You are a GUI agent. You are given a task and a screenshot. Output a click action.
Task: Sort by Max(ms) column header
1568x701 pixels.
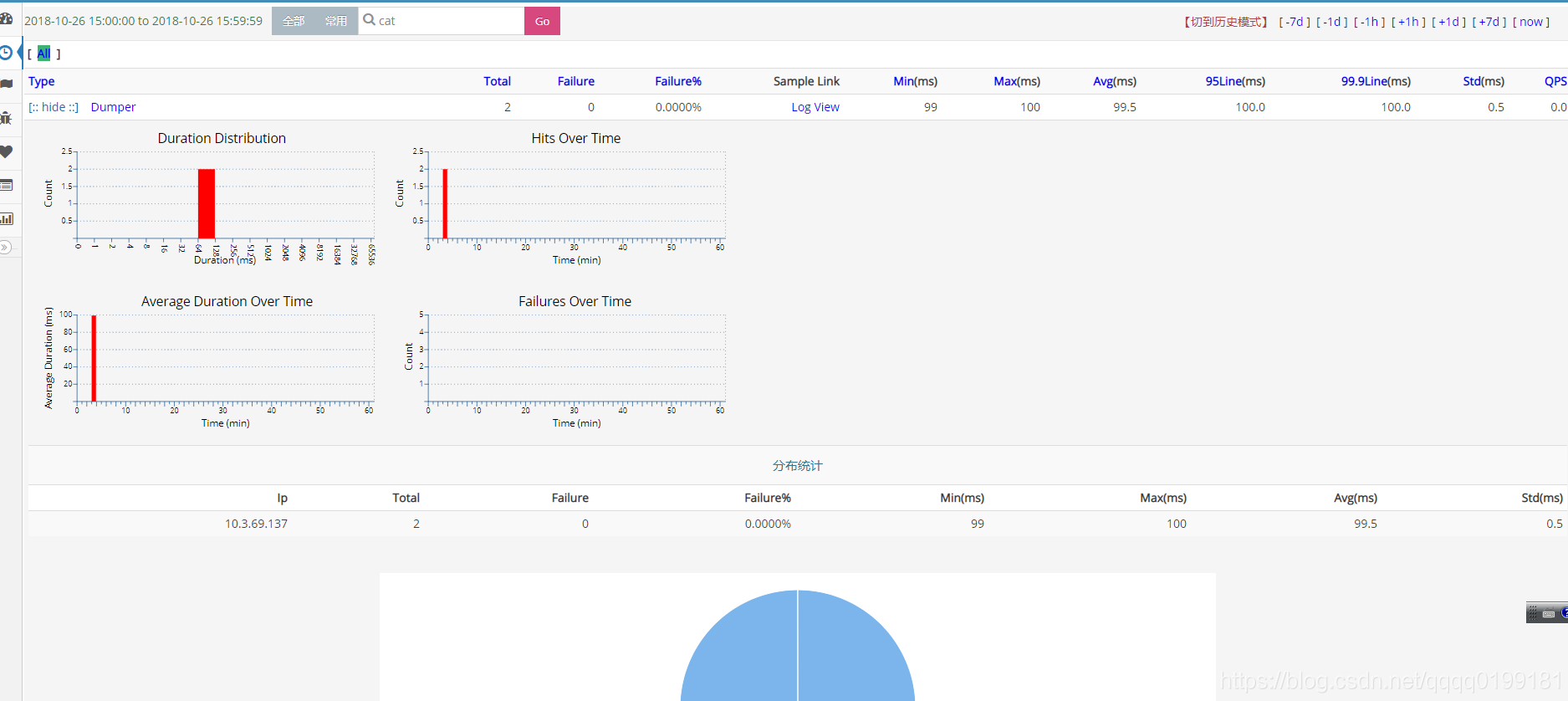click(1017, 81)
